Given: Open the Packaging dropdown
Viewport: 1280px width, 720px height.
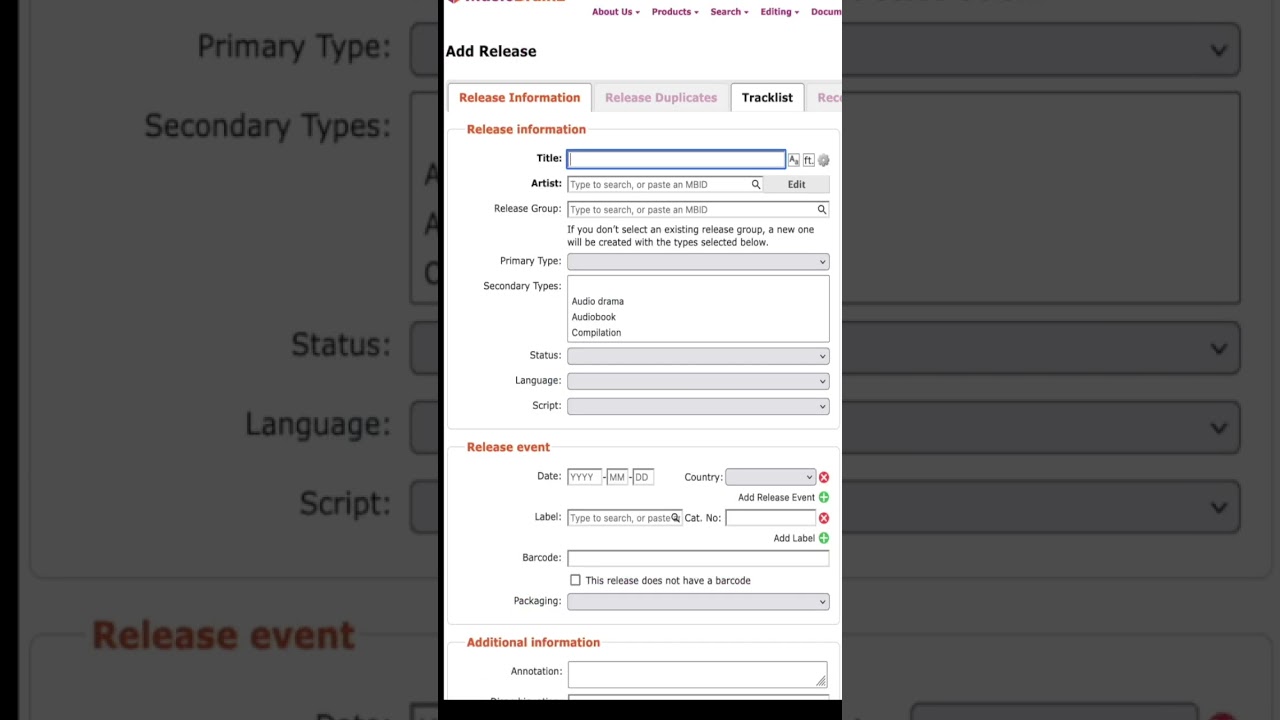Looking at the screenshot, I should tap(698, 602).
